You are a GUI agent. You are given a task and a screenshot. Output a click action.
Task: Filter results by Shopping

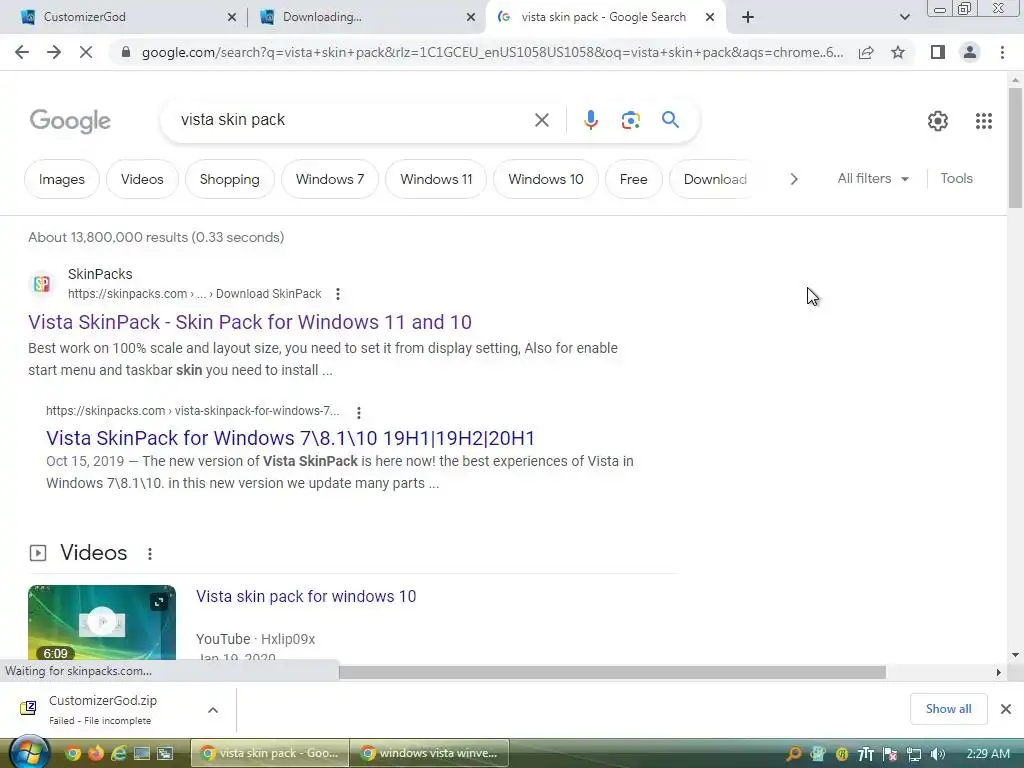pos(229,179)
